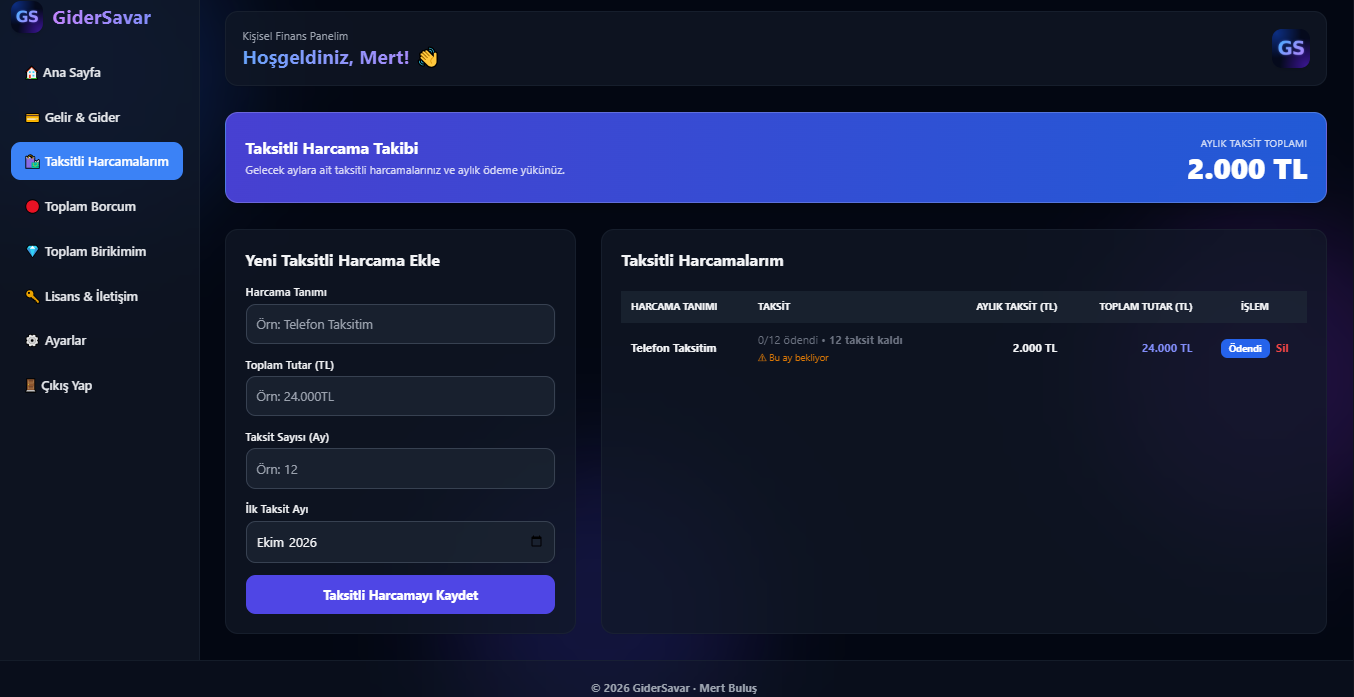The image size is (1354, 697).
Task: Click the card icon beside Gelir & Gider
Action: coord(33,118)
